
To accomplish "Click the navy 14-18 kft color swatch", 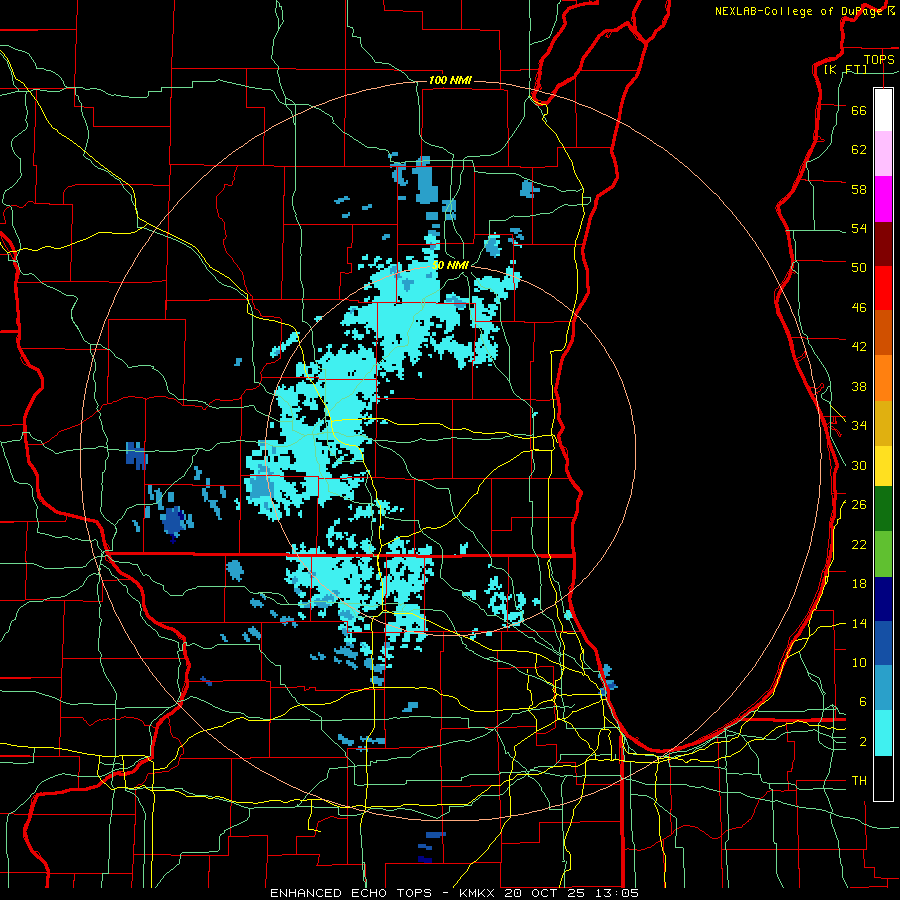I will (x=883, y=599).
